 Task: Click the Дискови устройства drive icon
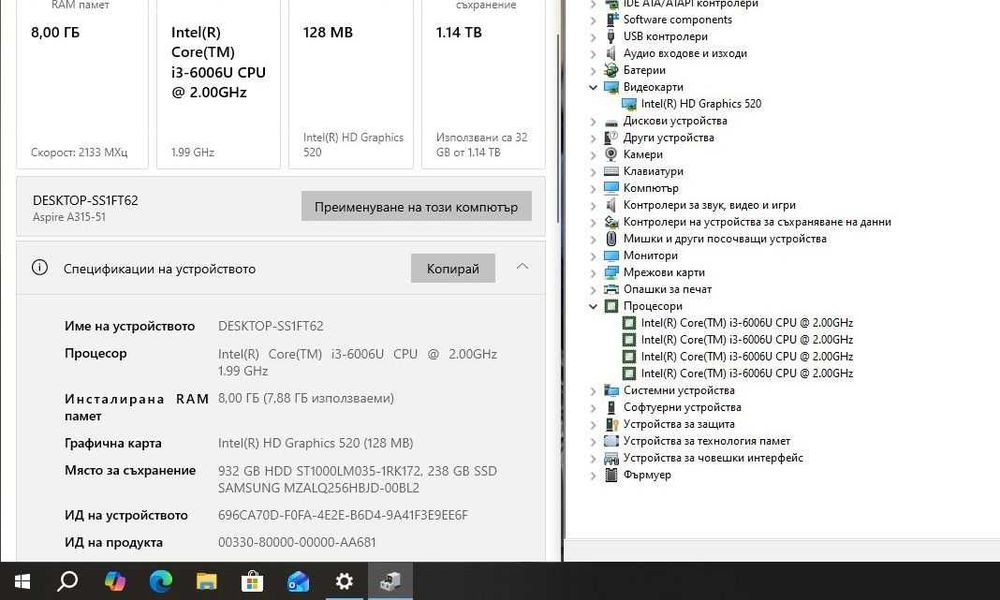tap(611, 121)
